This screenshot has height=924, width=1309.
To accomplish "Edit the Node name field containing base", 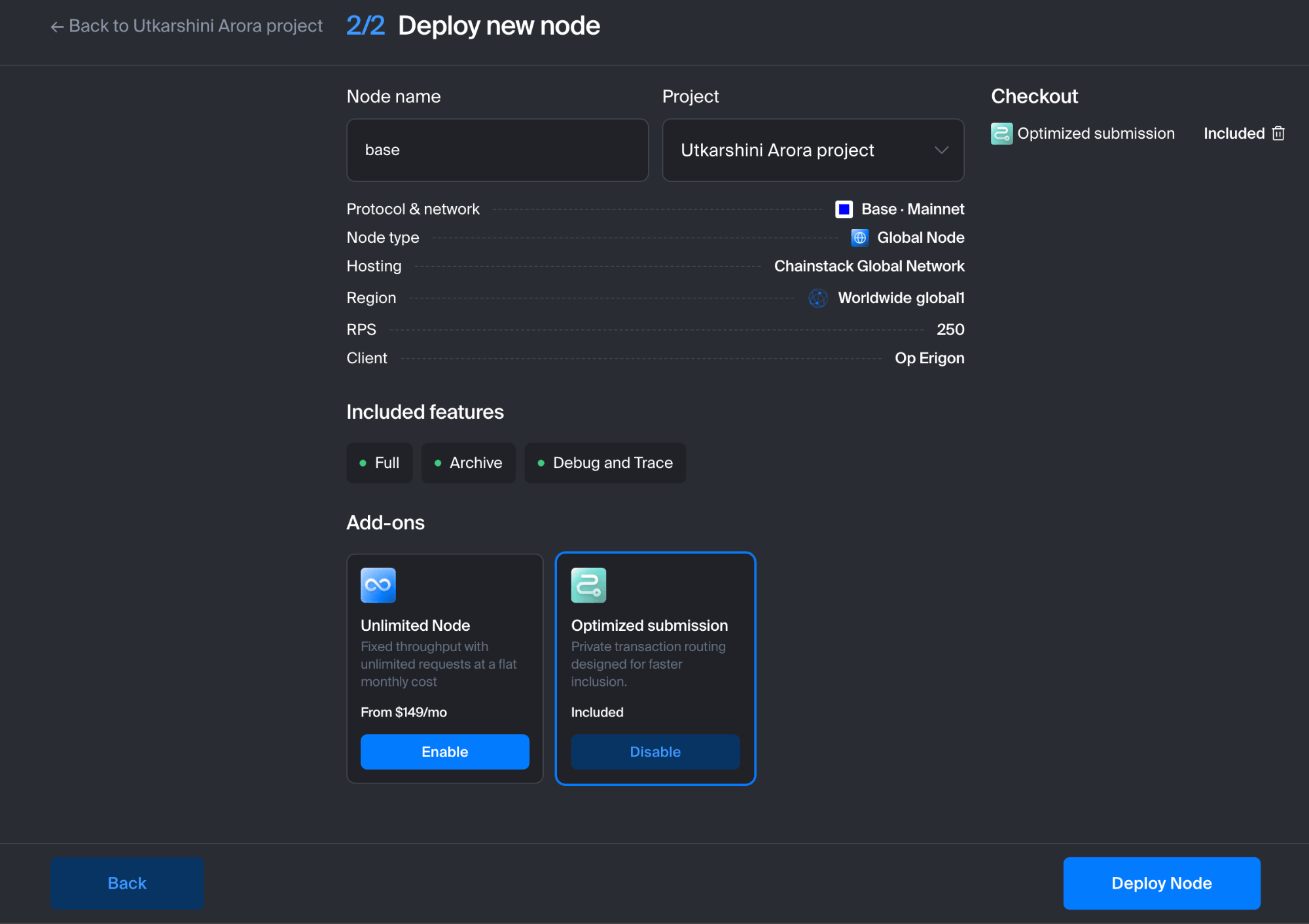I will coord(498,150).
